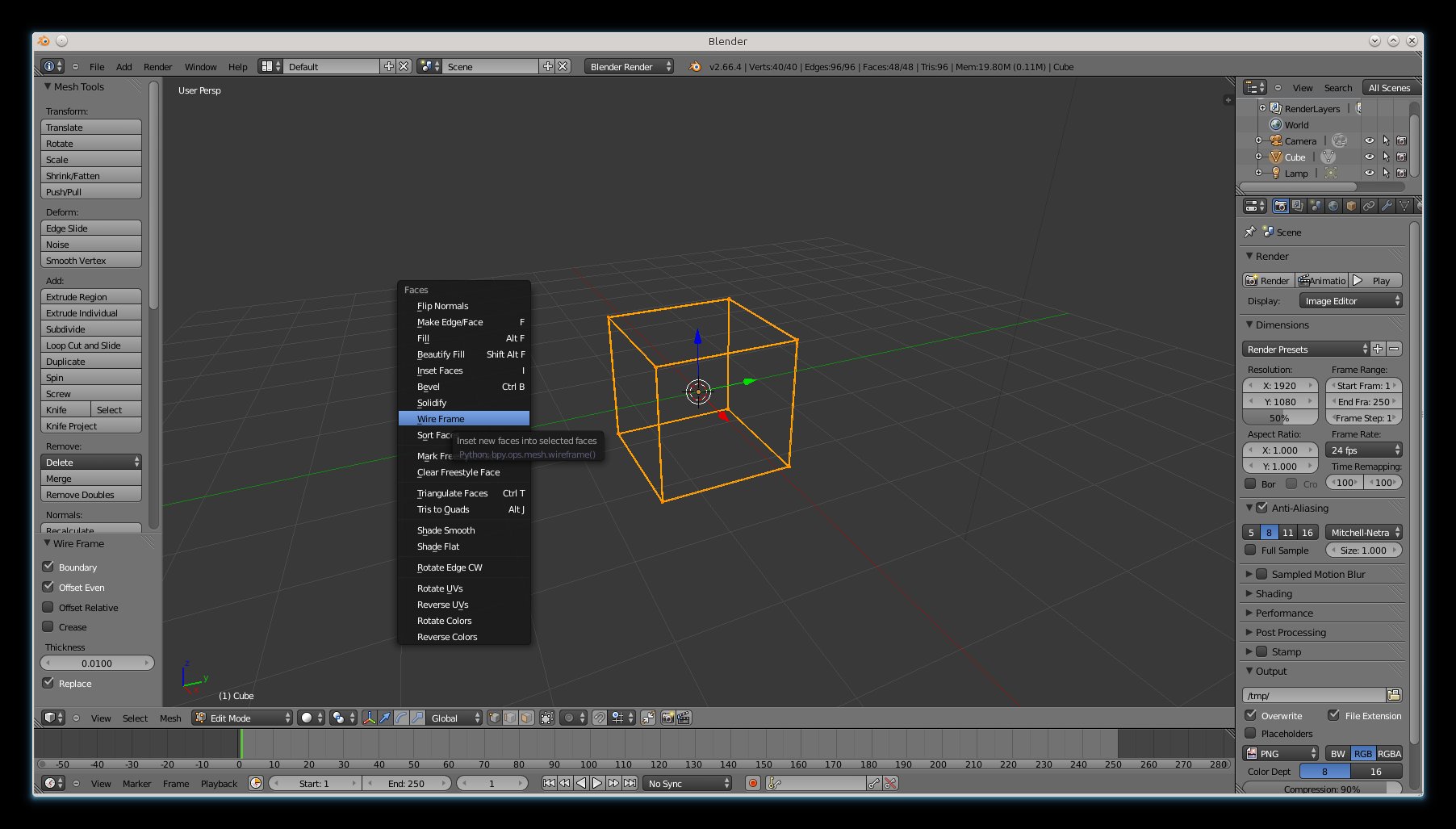This screenshot has height=829, width=1456.
Task: Open the Blender Render engine dropdown
Action: tap(629, 66)
